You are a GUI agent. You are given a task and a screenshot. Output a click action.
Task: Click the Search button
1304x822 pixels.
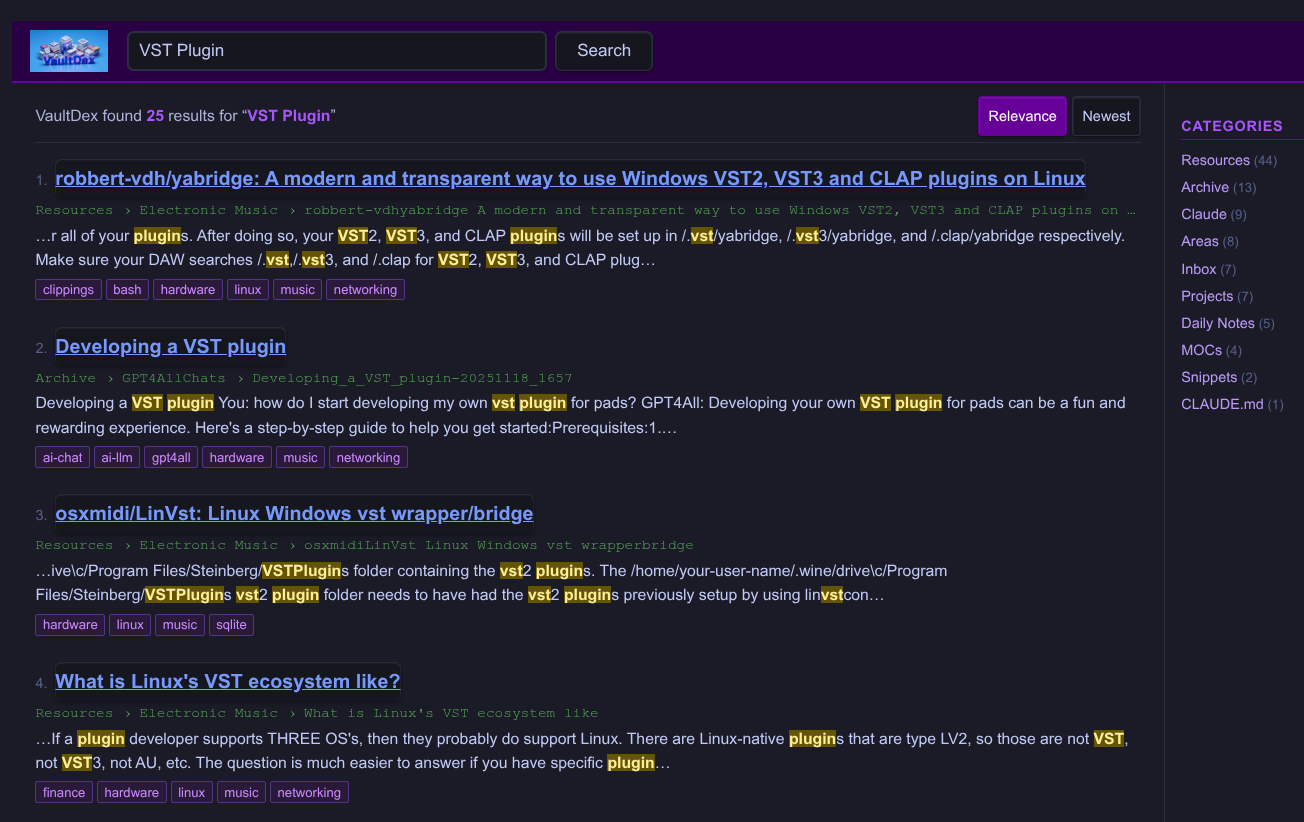click(604, 51)
